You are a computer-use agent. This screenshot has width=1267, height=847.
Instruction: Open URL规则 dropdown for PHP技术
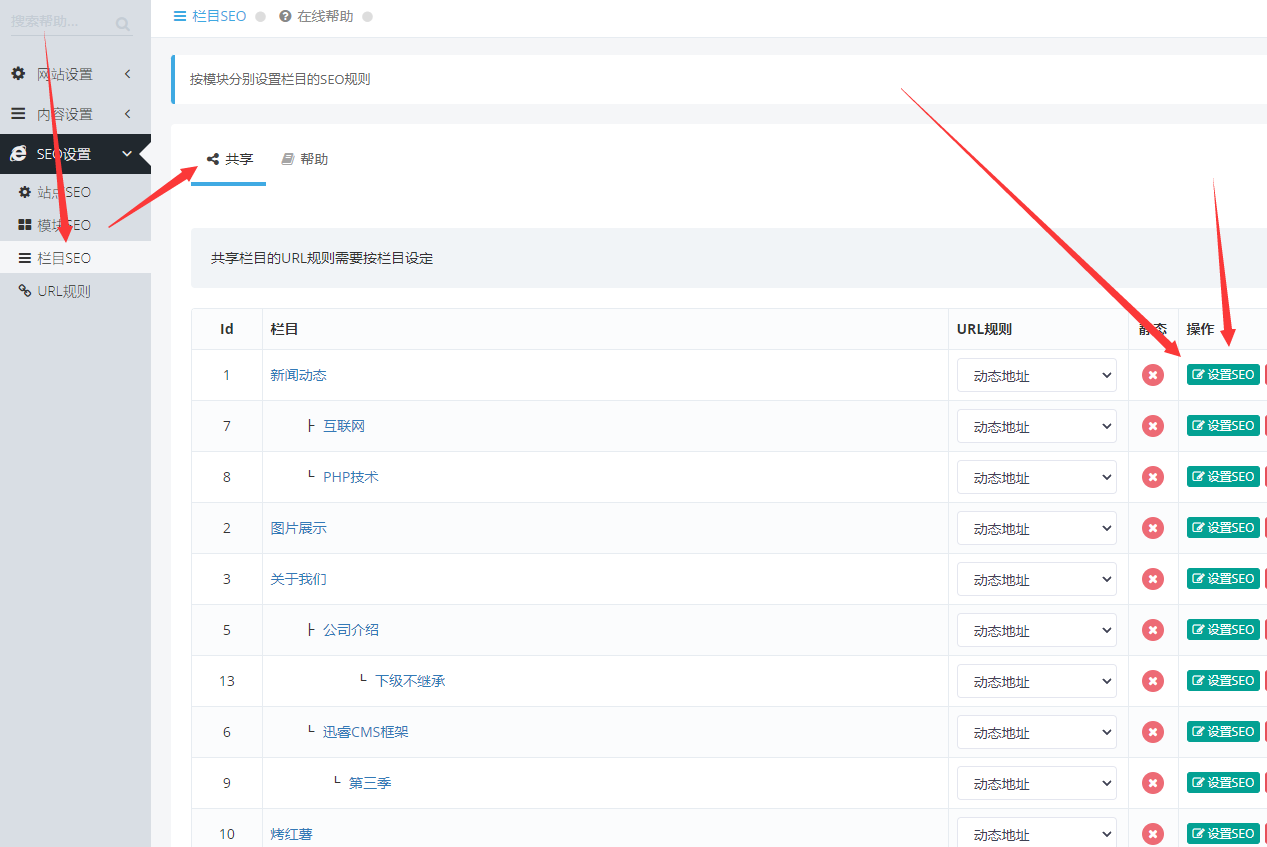point(1037,478)
